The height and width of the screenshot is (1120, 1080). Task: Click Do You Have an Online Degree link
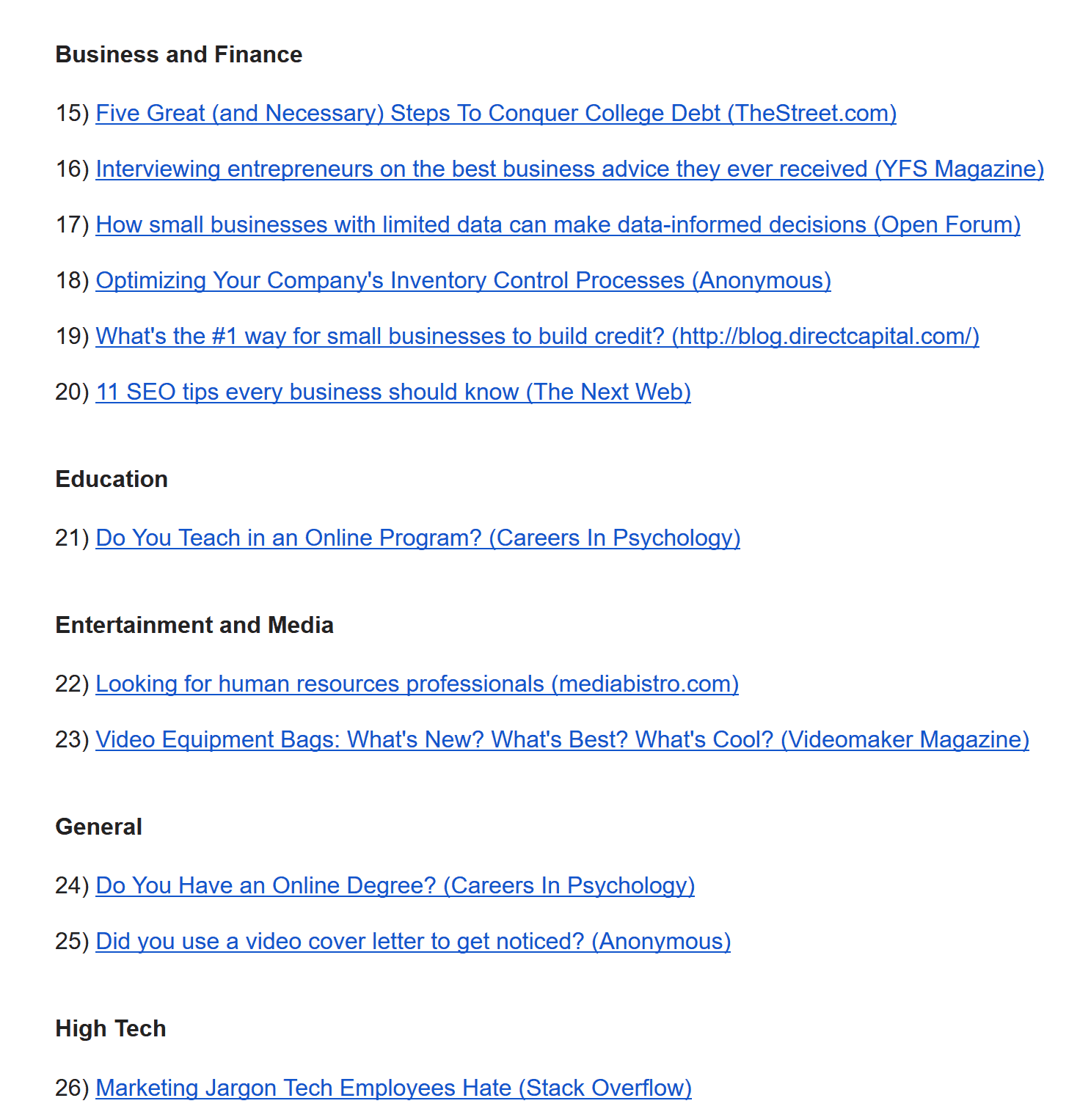coord(395,886)
